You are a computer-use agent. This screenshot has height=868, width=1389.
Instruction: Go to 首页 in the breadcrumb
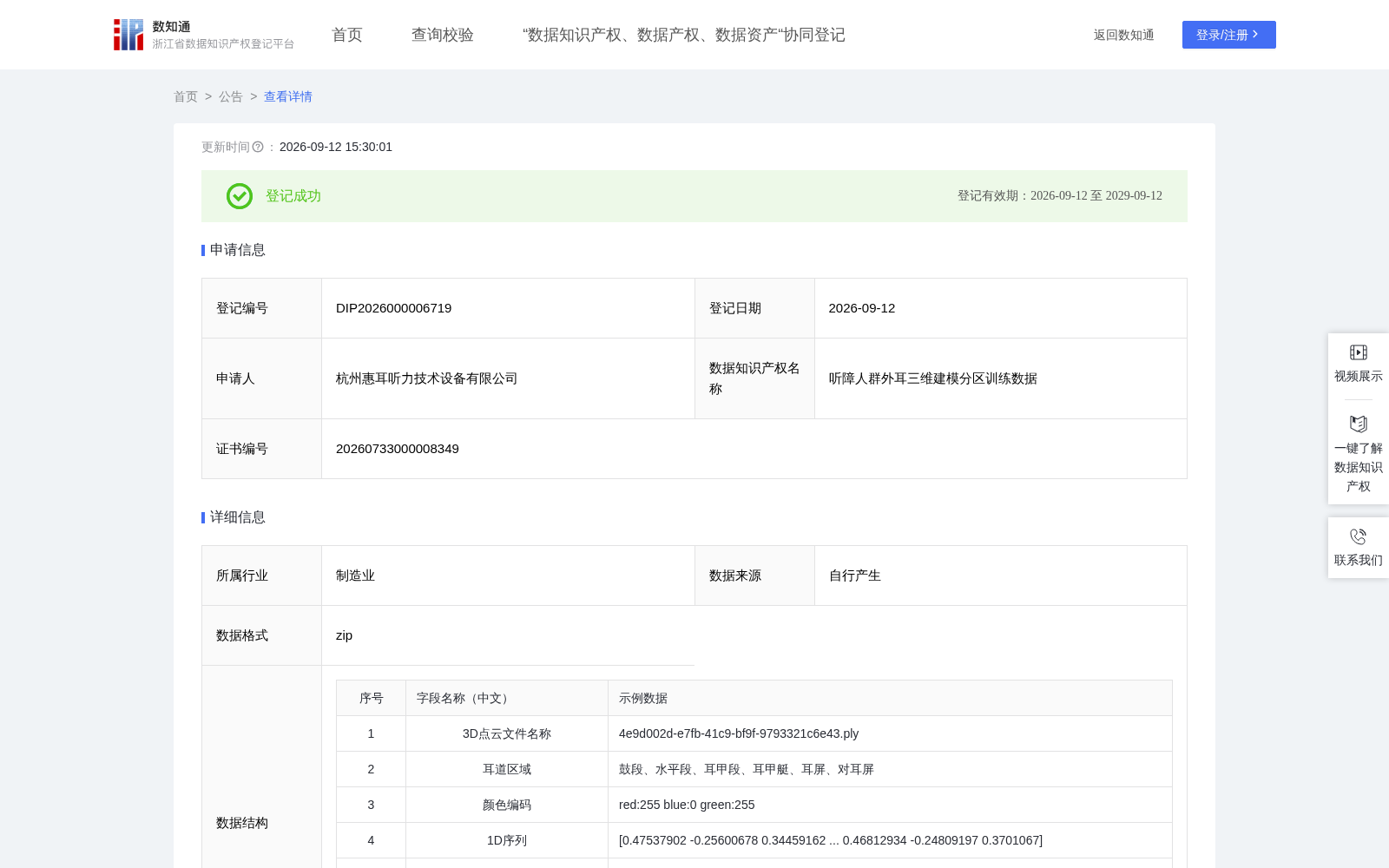[186, 96]
